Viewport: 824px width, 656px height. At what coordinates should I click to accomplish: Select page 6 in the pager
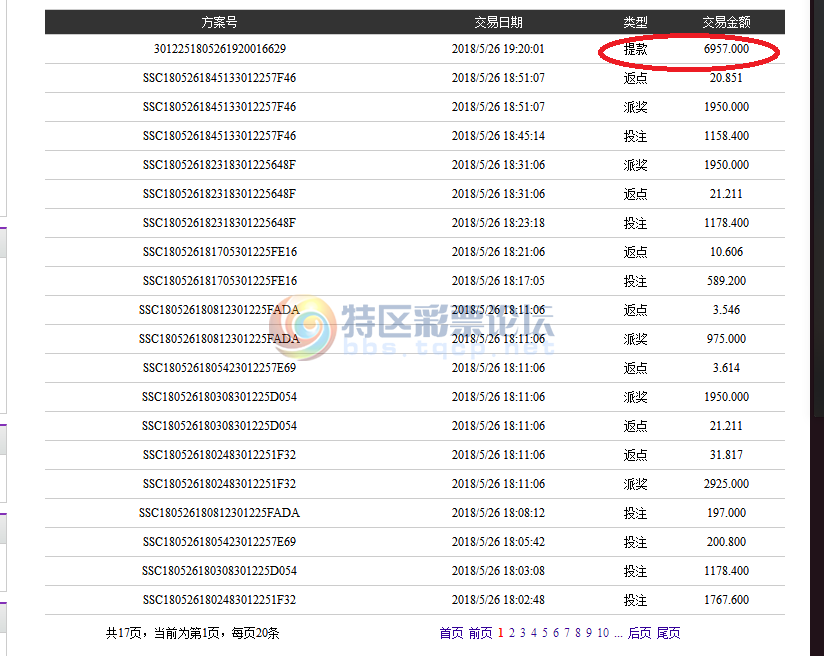555,633
